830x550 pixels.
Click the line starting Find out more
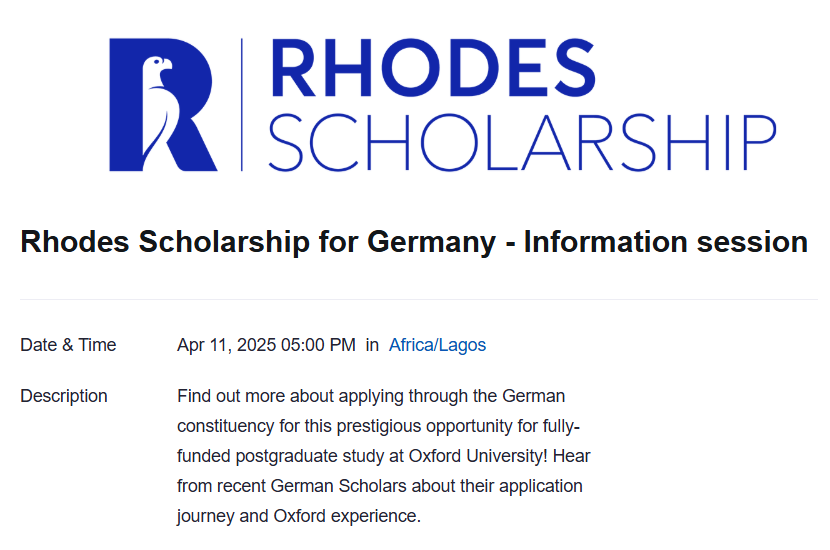pos(371,396)
